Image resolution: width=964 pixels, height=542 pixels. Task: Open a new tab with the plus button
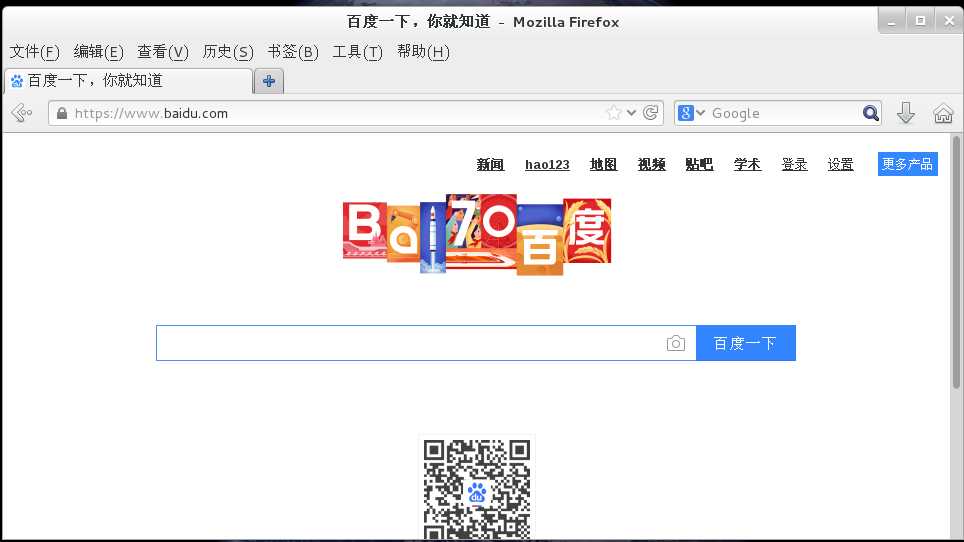click(269, 81)
